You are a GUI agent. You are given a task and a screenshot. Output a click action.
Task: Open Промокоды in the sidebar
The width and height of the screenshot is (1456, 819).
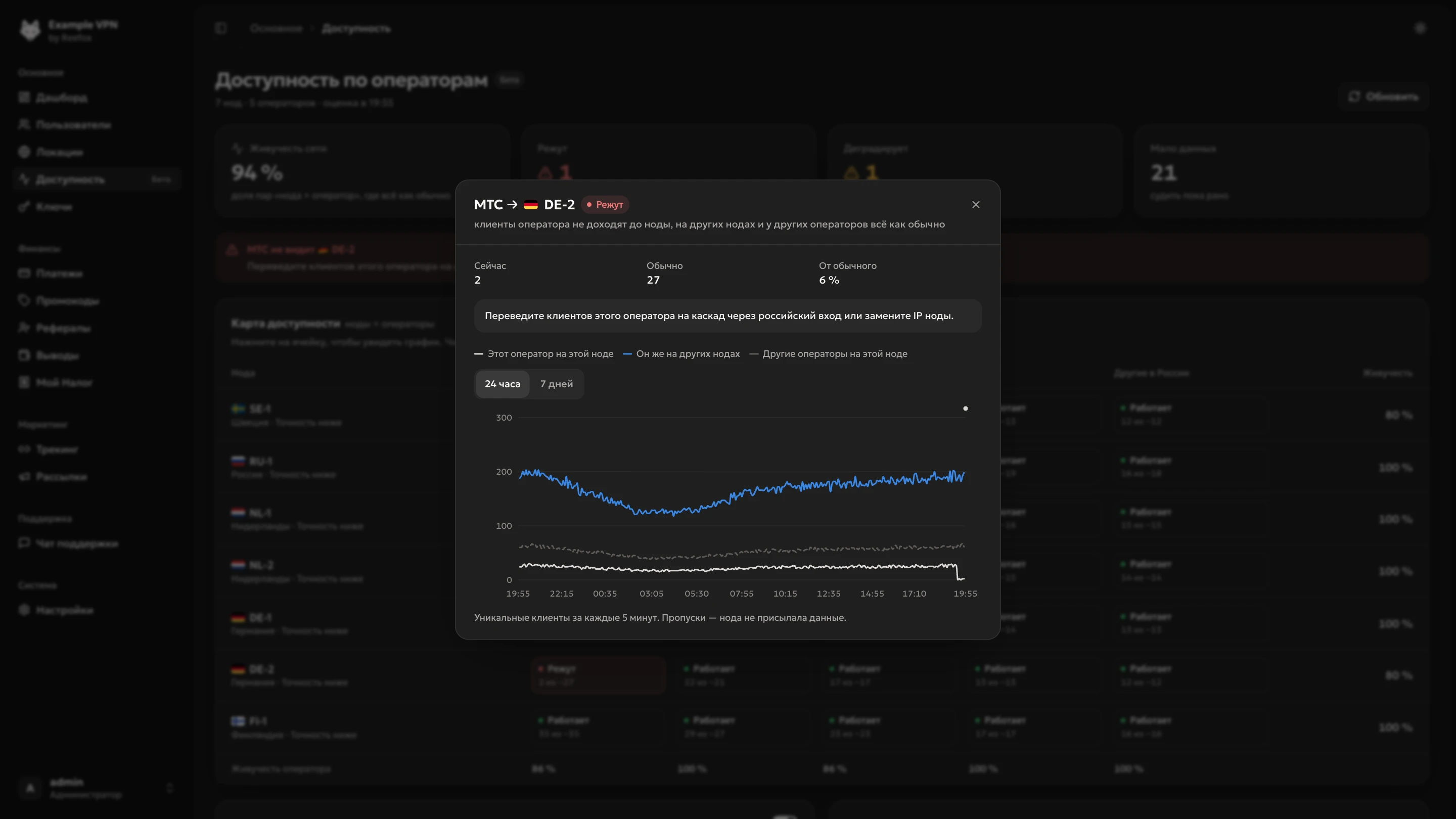pos(96,301)
